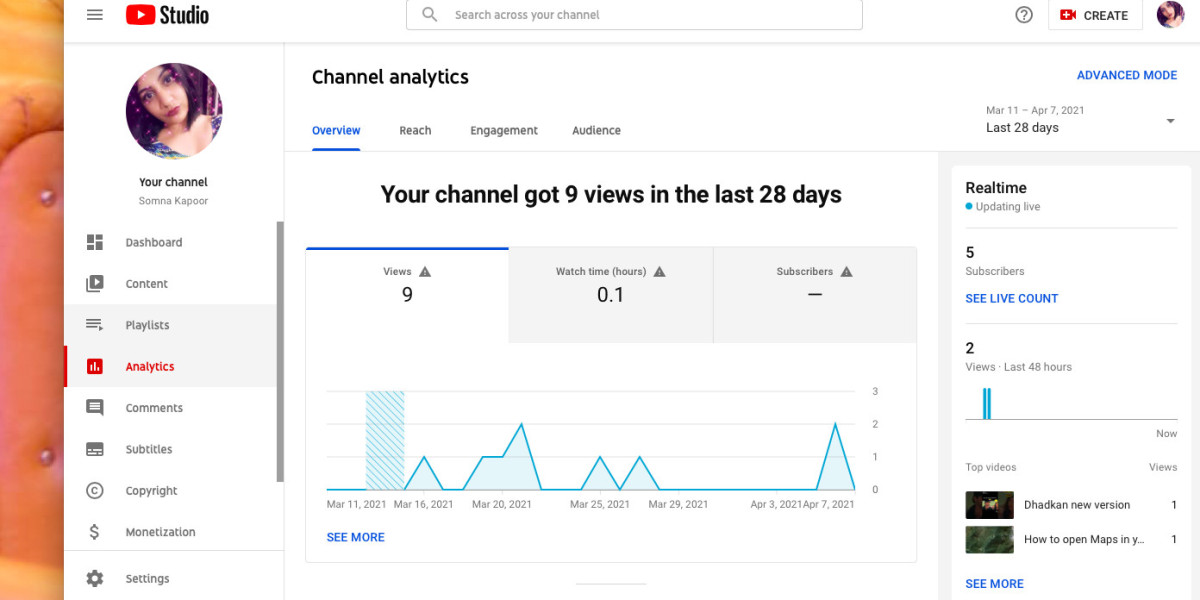Click the Content video icon
The height and width of the screenshot is (600, 1200).
pos(95,284)
